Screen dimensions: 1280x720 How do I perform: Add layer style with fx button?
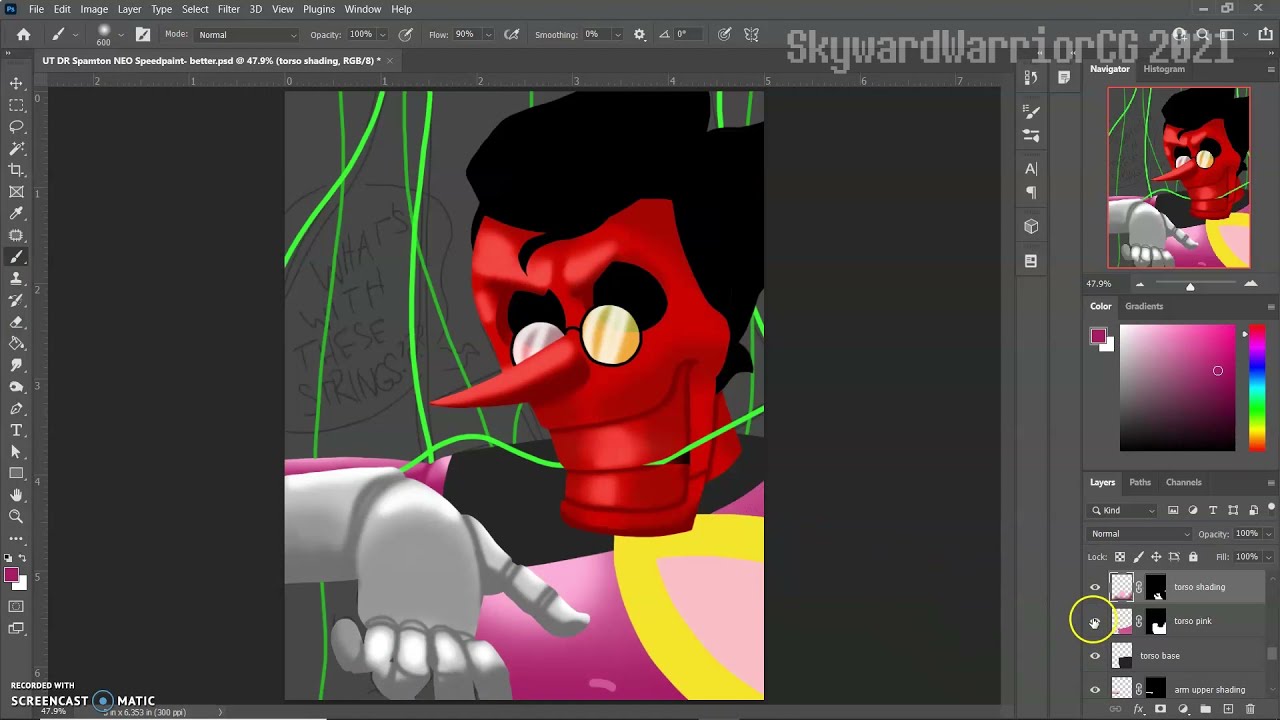click(1138, 709)
